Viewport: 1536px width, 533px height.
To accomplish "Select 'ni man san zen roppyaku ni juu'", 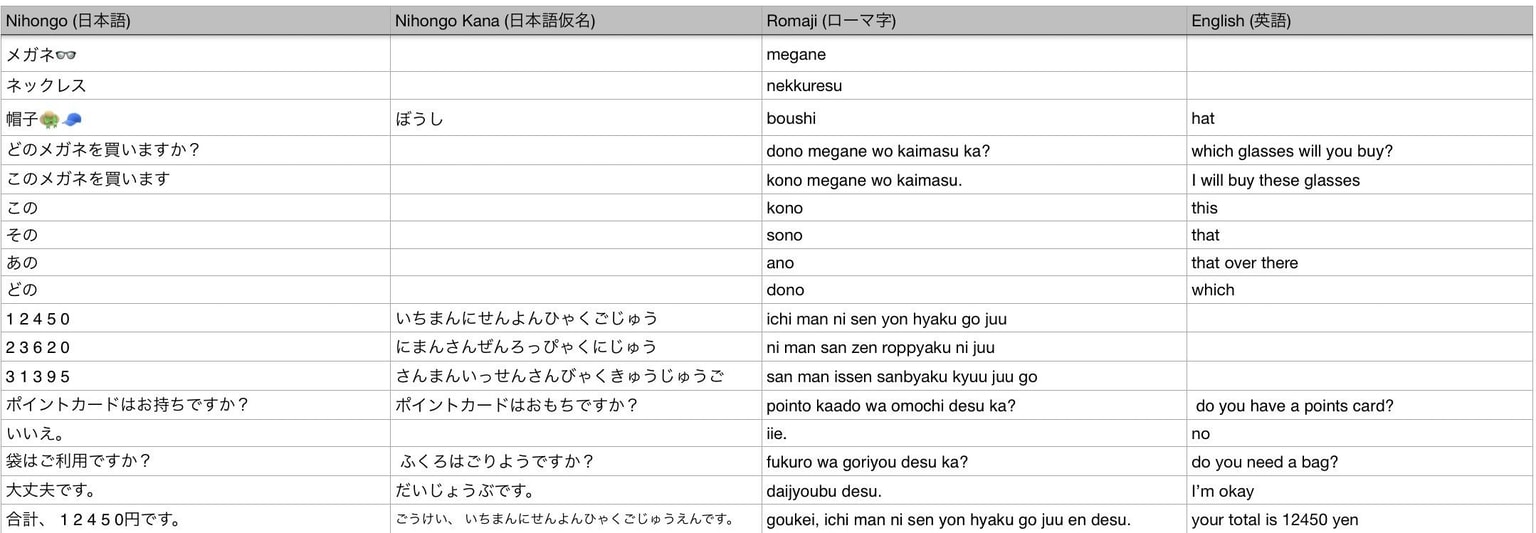I will pos(974,347).
